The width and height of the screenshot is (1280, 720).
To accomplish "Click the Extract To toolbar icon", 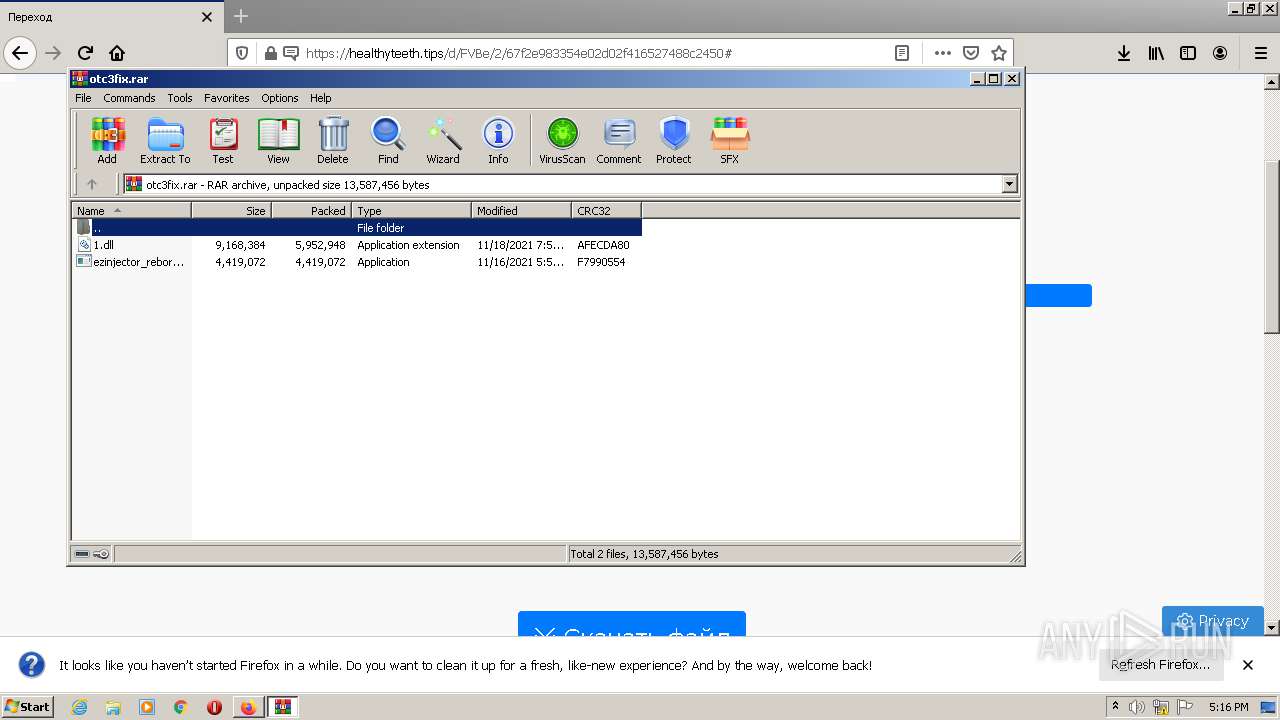I will pos(165,140).
